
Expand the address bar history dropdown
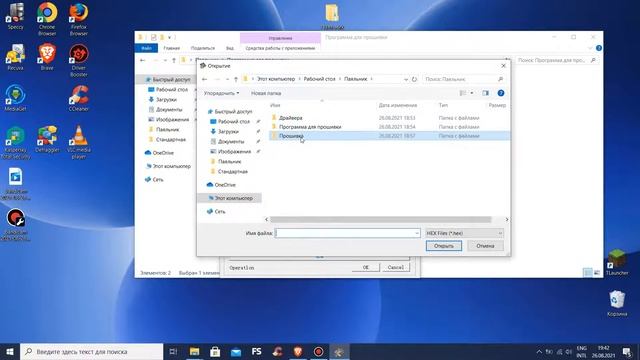(406, 79)
